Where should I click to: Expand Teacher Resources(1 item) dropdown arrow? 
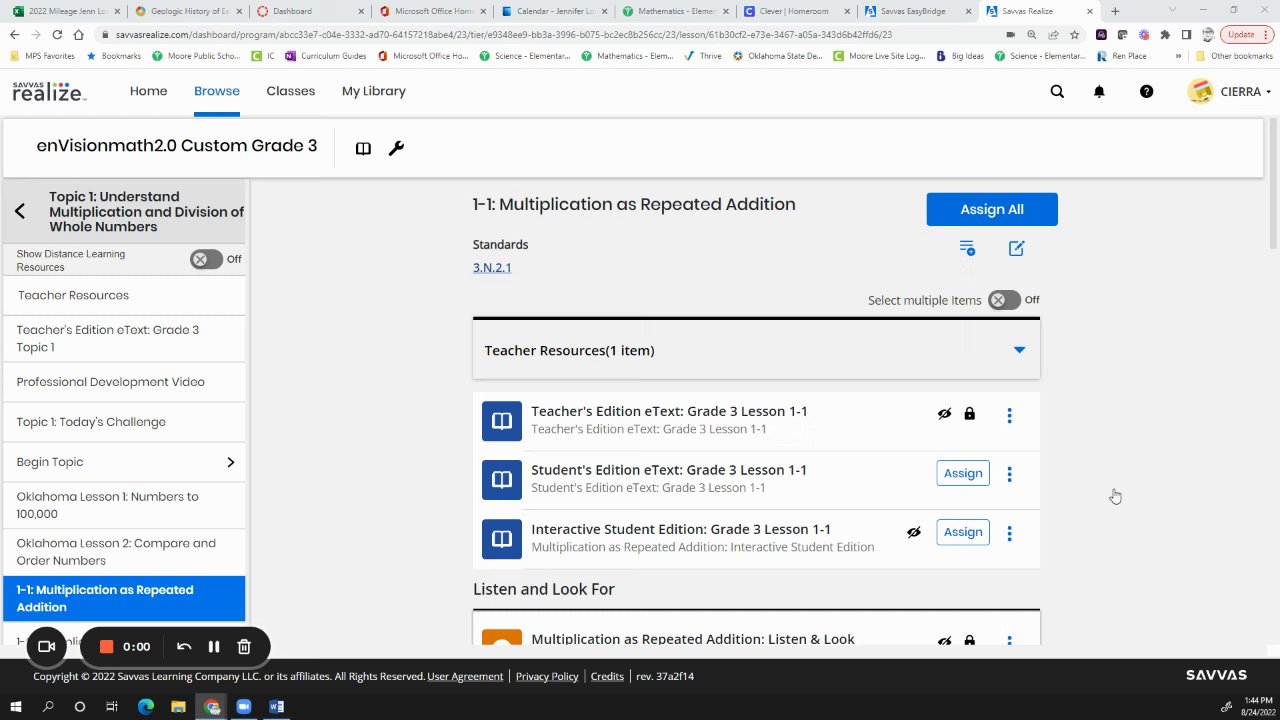click(x=1019, y=350)
